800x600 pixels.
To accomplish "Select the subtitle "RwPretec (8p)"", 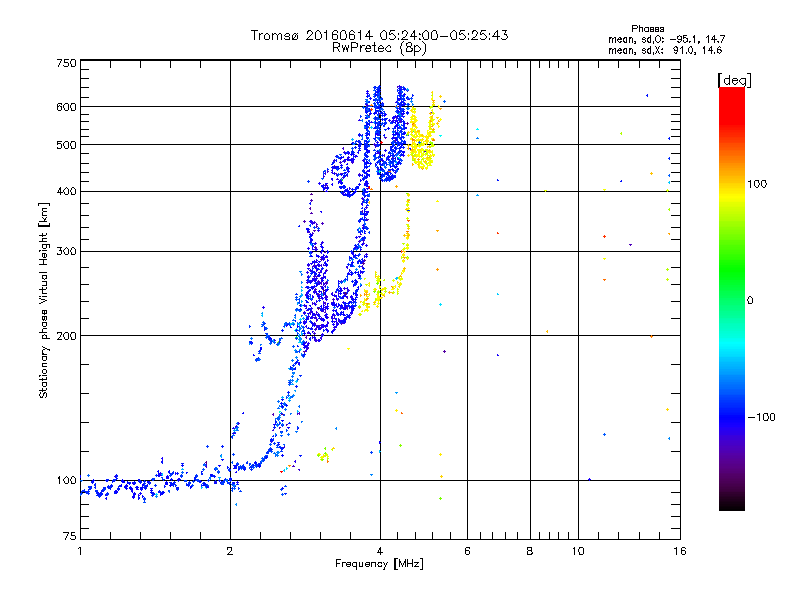I will coord(379,48).
